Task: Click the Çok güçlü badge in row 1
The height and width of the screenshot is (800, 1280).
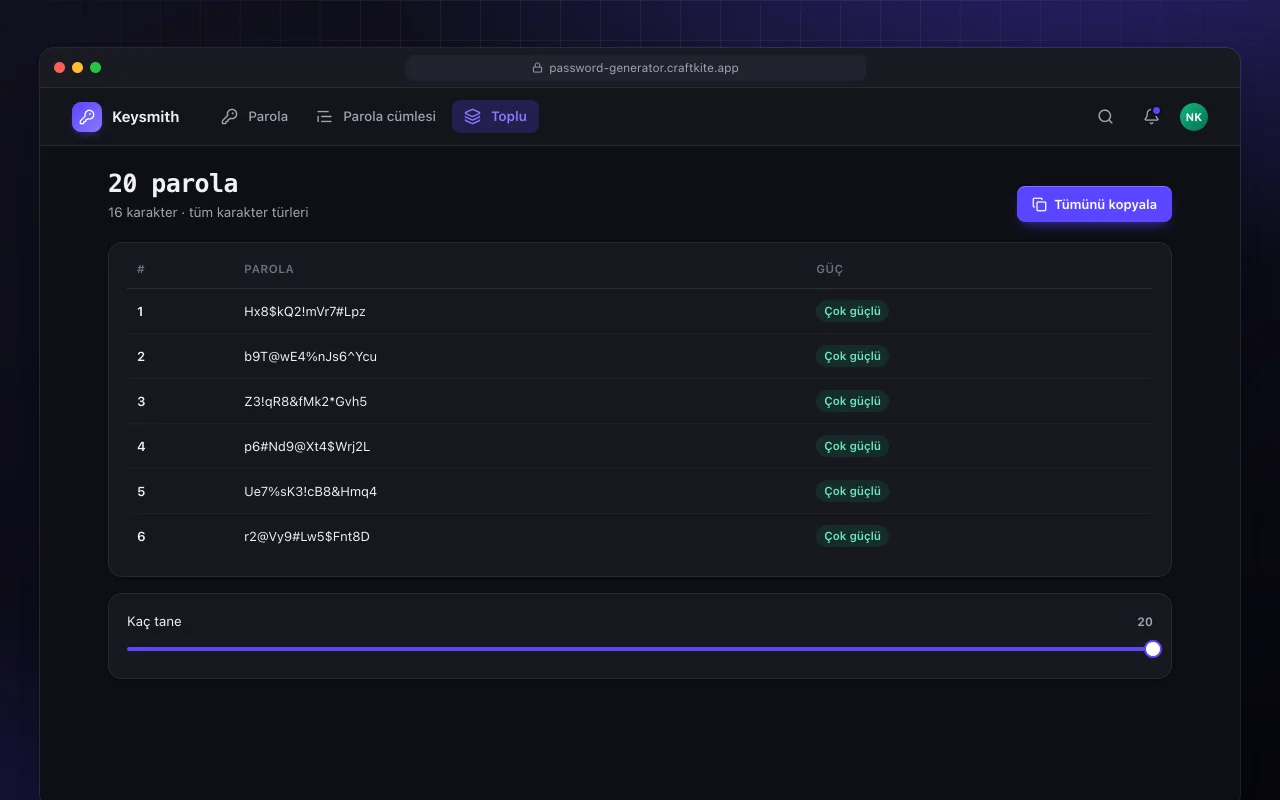Action: pos(852,311)
